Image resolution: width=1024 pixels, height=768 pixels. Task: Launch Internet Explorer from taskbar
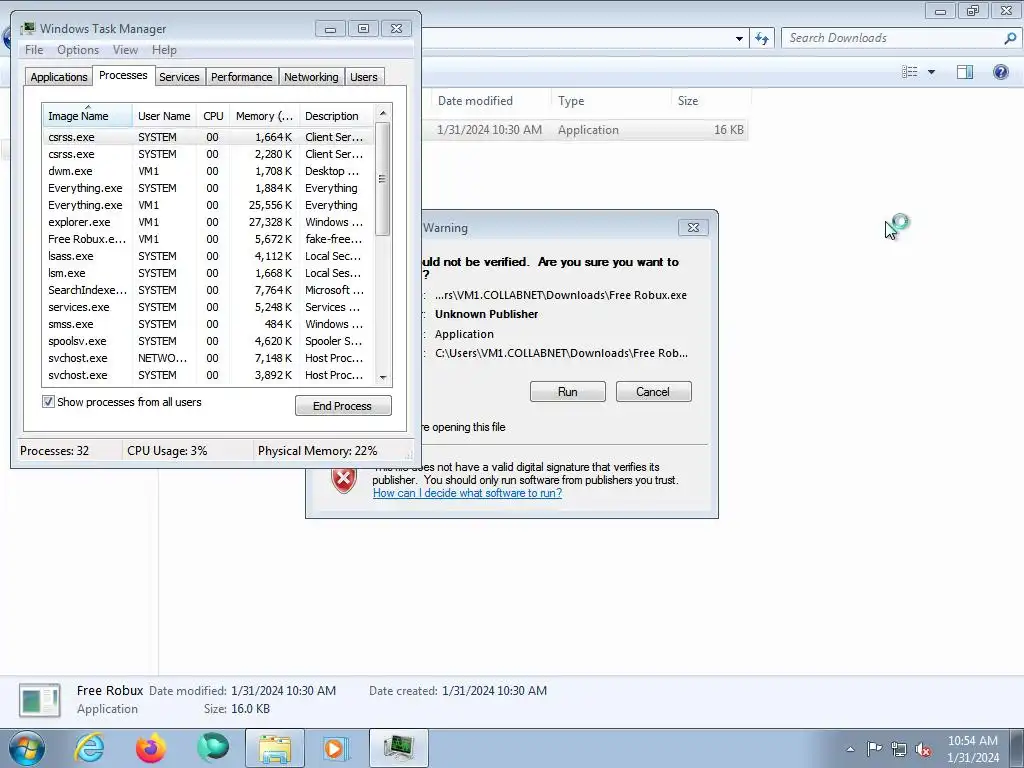coord(89,748)
